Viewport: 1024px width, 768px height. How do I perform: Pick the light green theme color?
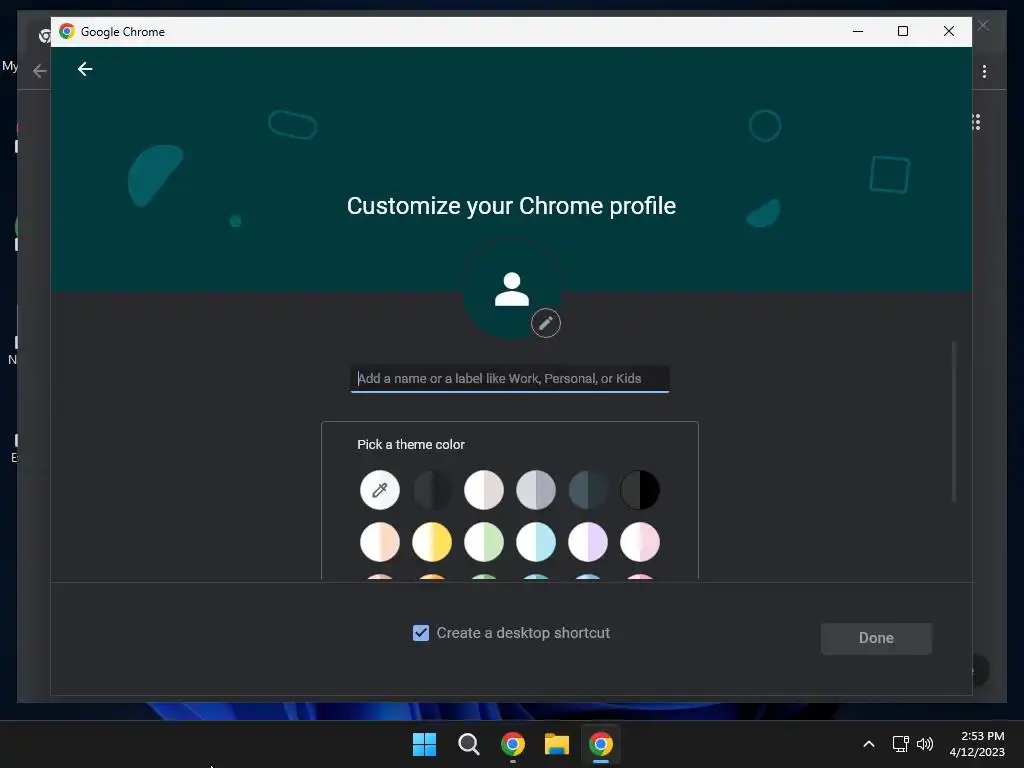point(484,541)
